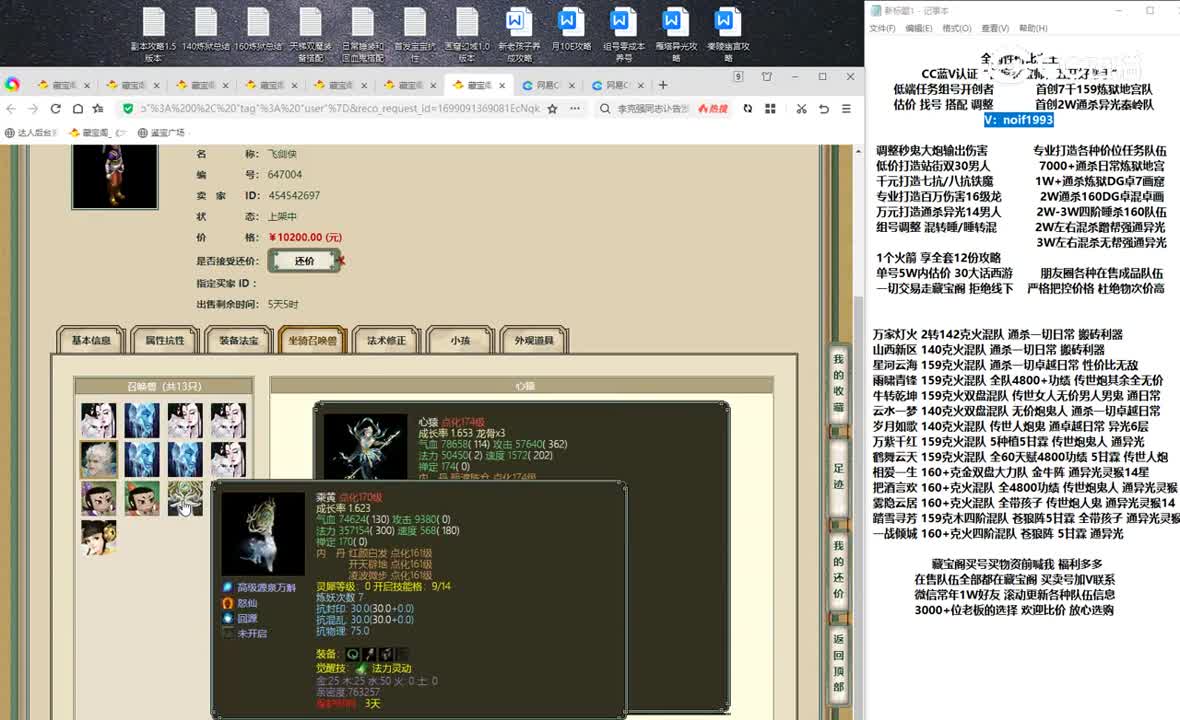1180x720 pixels.
Task: Click the highlighted V: noif1993 text in Notepad
Action: (1018, 120)
